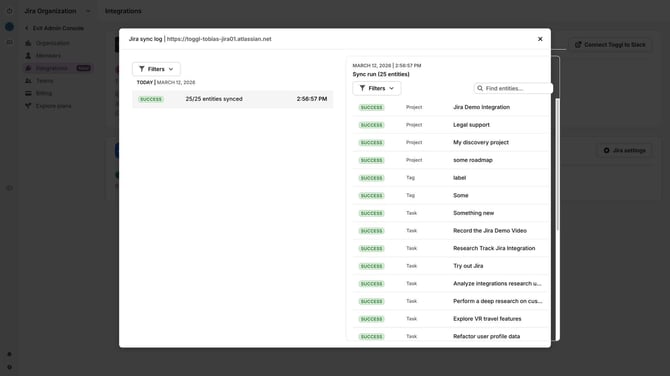
Task: Click the Teams sidebar icon
Action: coord(28,81)
